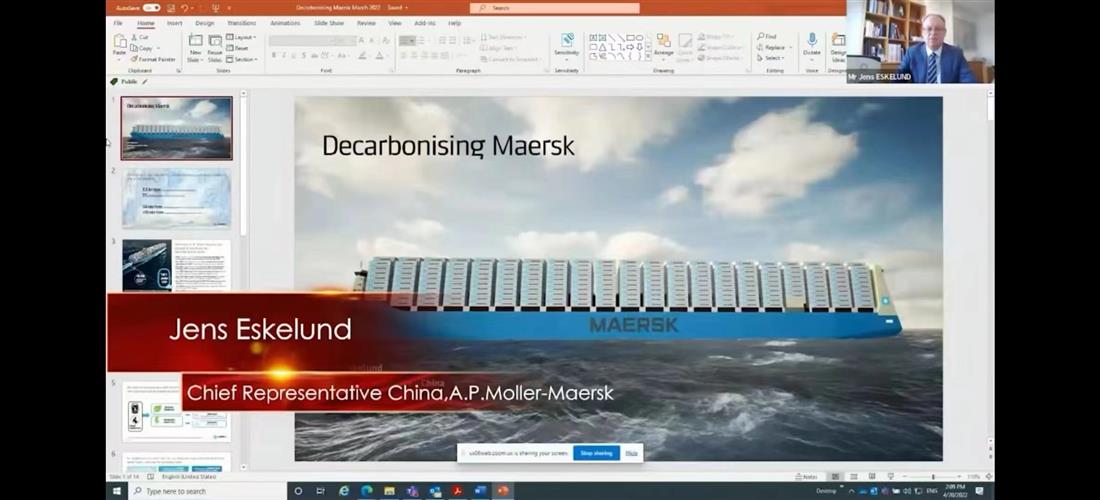Switch to Normal view in status bar
1100x500 pixels.
pyautogui.click(x=836, y=476)
